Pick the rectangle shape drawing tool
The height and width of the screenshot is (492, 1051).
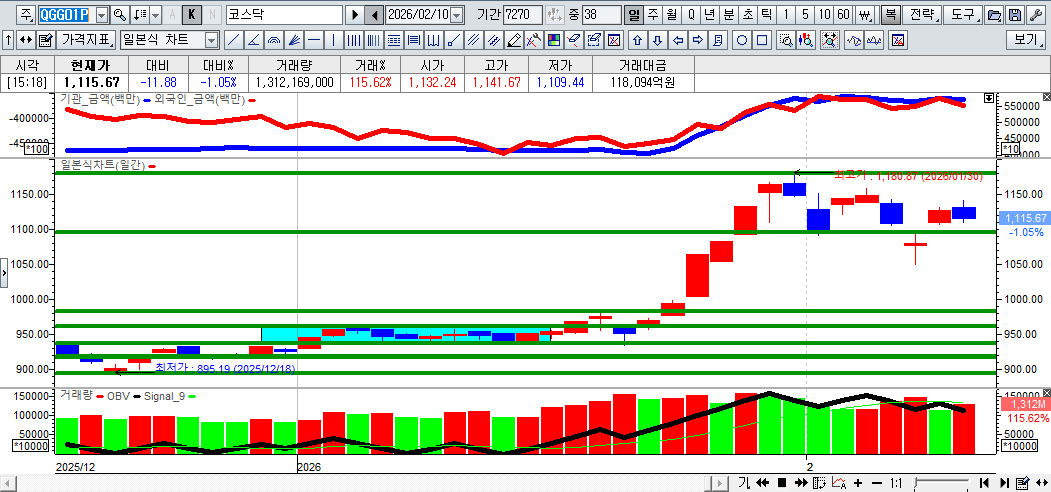pos(762,40)
